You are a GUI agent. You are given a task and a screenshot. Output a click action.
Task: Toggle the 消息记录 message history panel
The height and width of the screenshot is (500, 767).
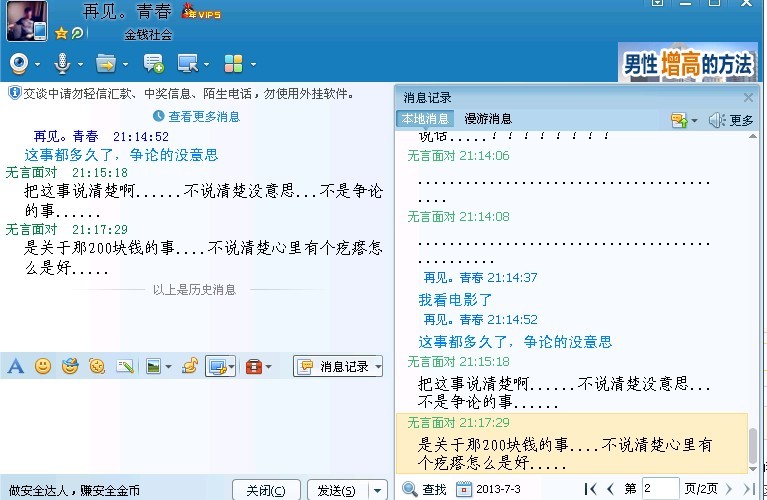[337, 367]
